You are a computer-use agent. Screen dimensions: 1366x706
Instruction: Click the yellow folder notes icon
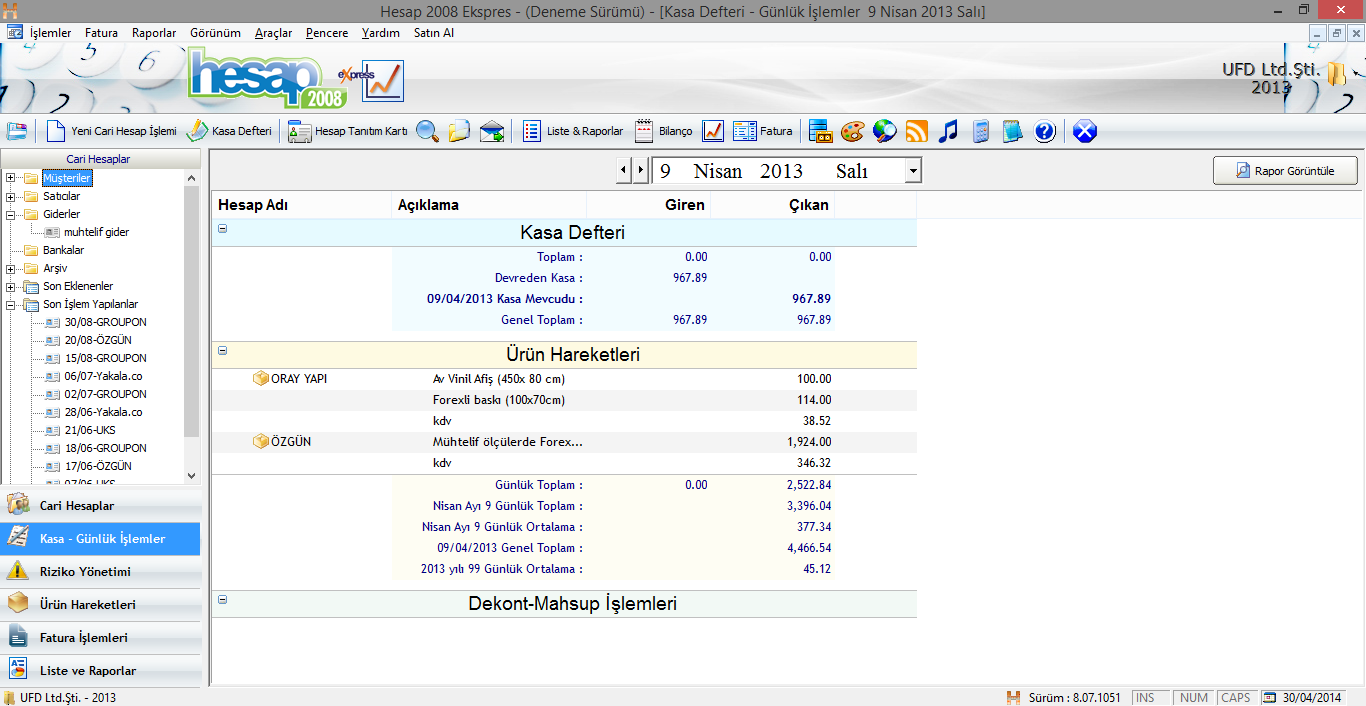tap(459, 131)
